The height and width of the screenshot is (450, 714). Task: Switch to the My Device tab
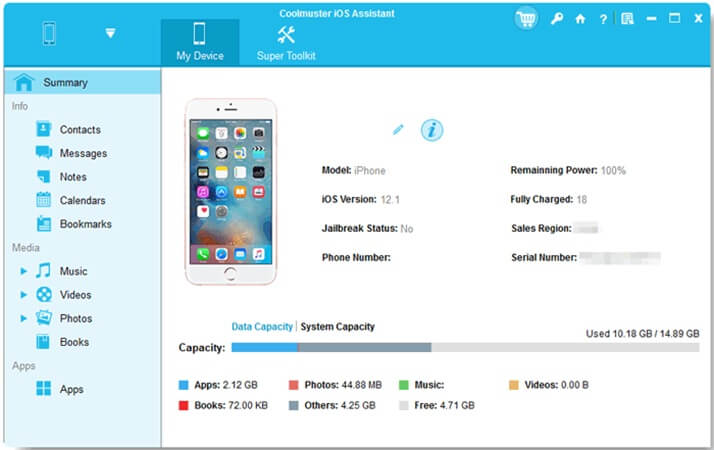pyautogui.click(x=200, y=42)
